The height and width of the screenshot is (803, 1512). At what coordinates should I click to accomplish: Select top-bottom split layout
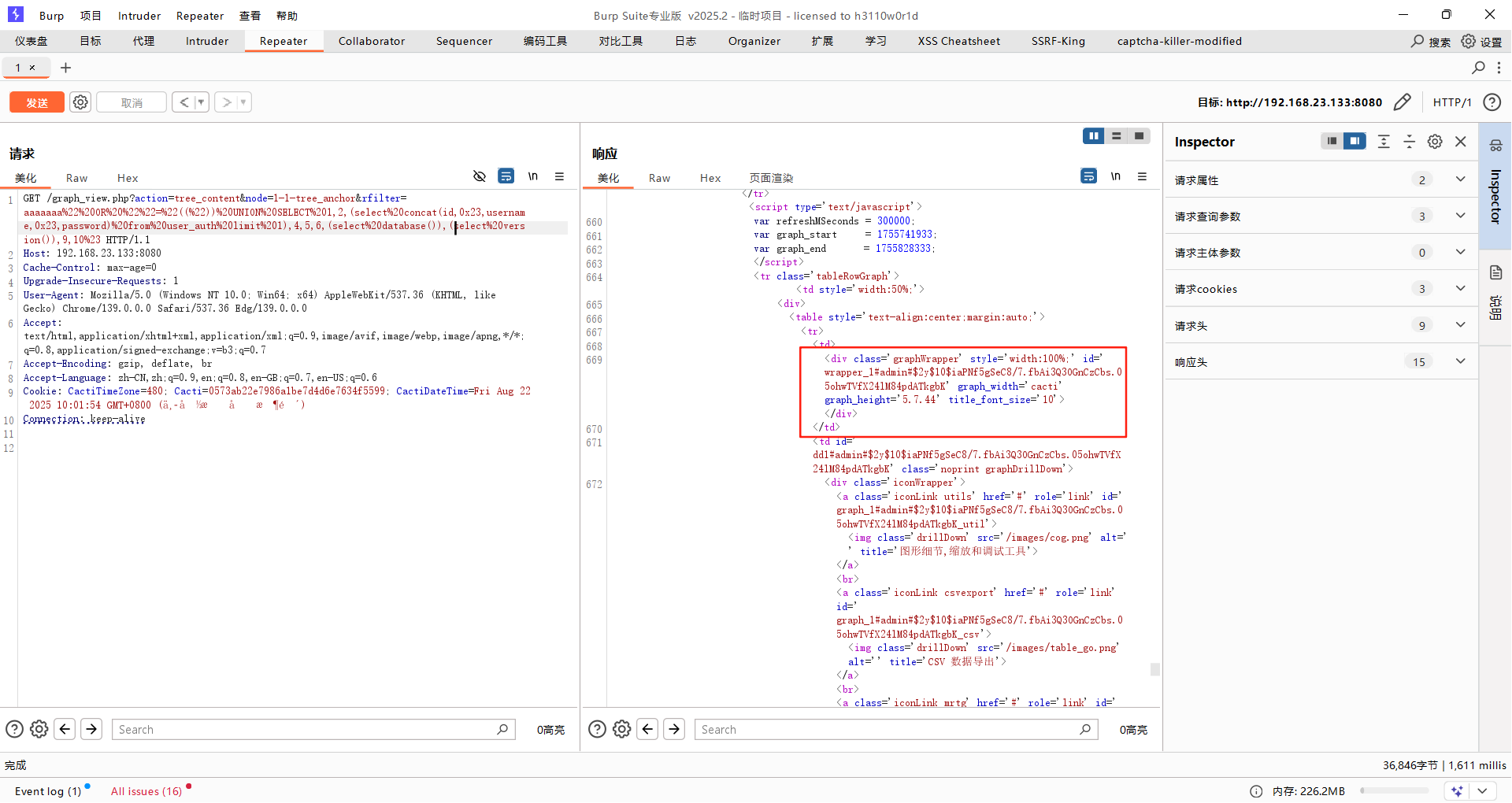[1116, 136]
